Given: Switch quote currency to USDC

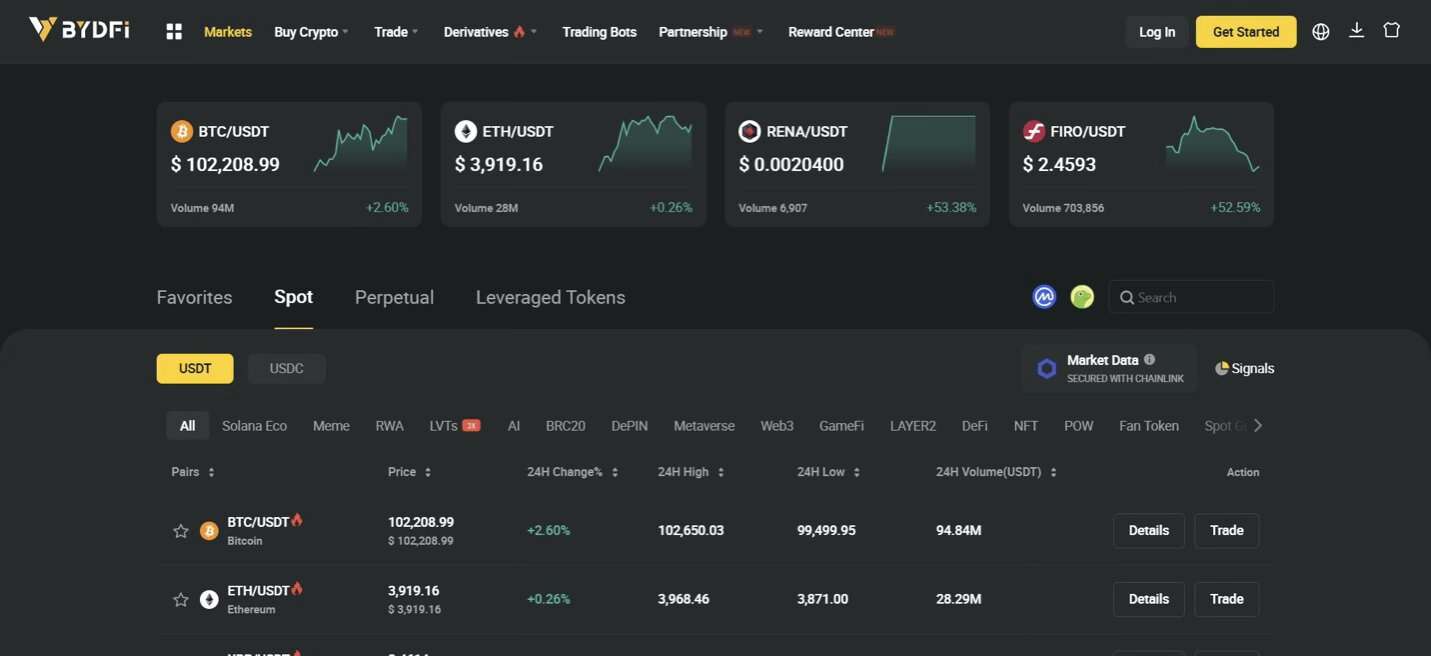Looking at the screenshot, I should pyautogui.click(x=286, y=368).
